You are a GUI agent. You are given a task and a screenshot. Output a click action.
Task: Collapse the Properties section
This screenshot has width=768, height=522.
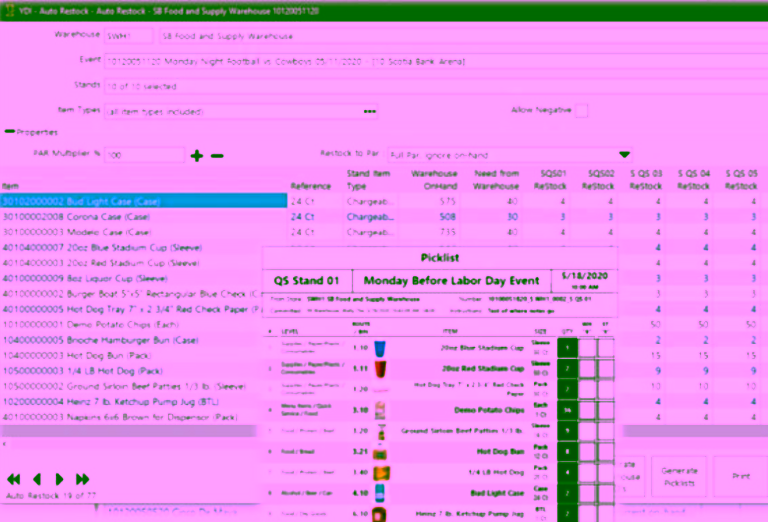click(10, 132)
